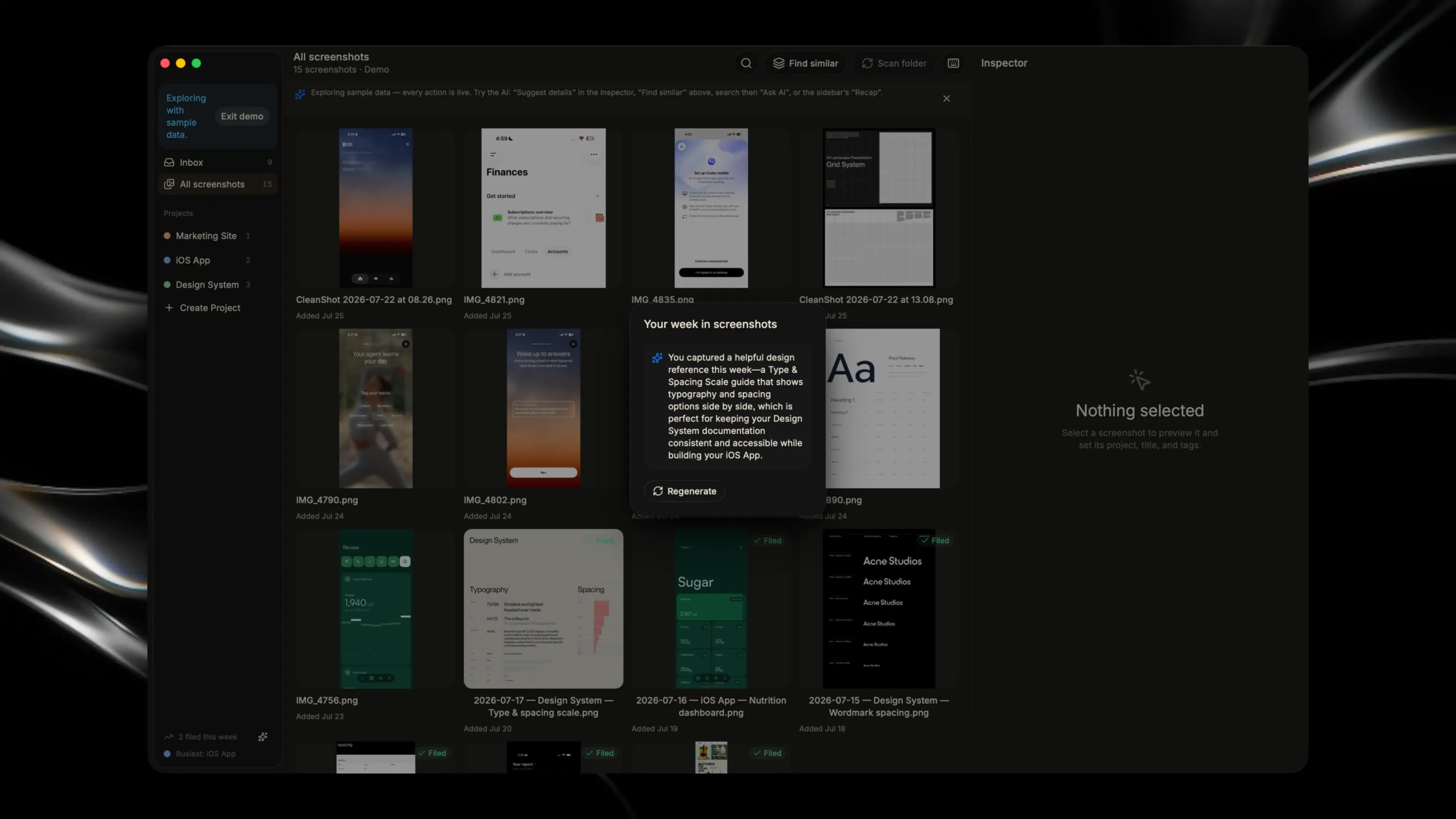Open search with the magnifier icon
Image resolution: width=1456 pixels, height=819 pixels.
tap(746, 63)
